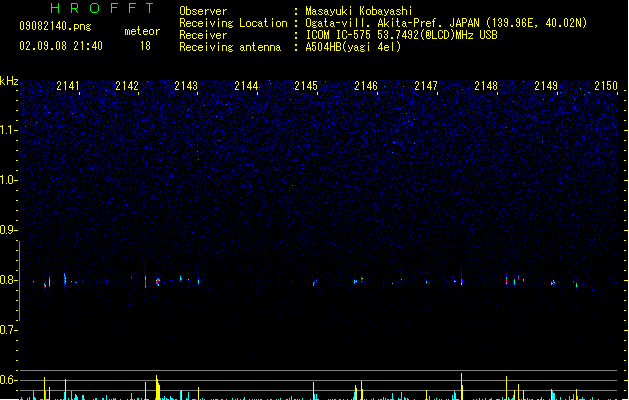Click the Ogata-vill. Akita-Pref. JAPAN location text
The image size is (629, 400).
click(x=446, y=23)
